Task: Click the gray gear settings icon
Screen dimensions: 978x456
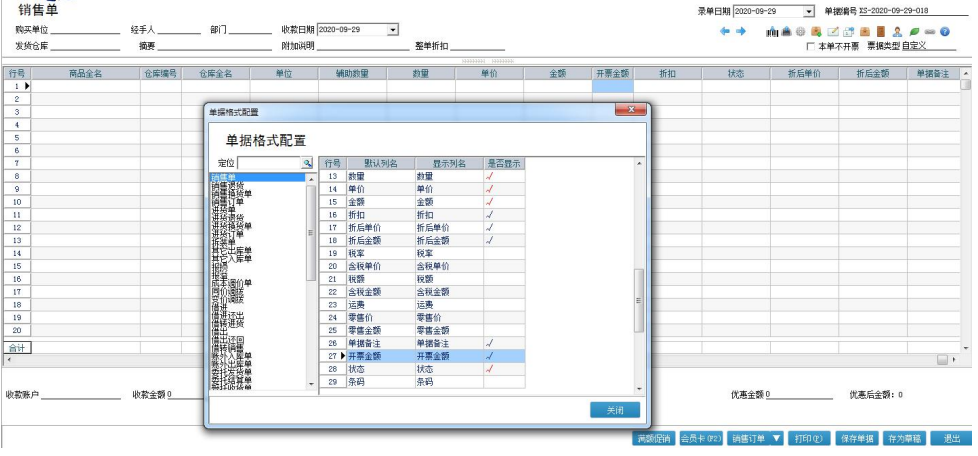Action: (x=800, y=31)
